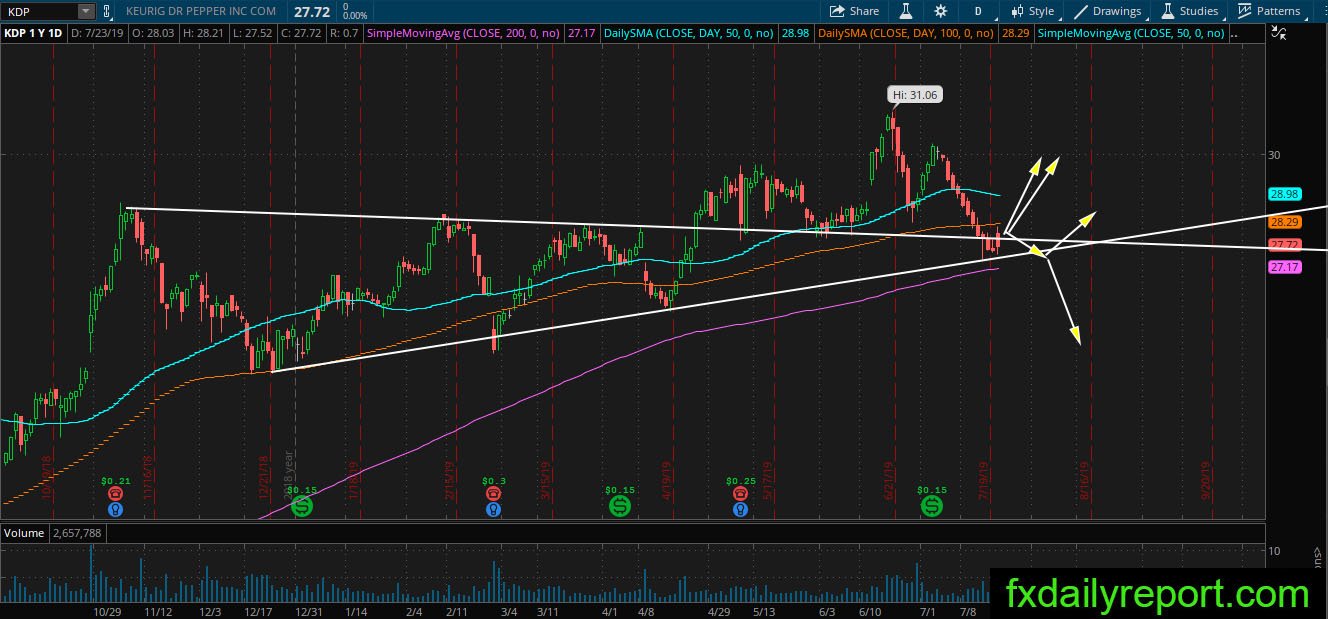Screen dimensions: 1328x619
Task: Click the KDP 1 Y 1D chart label
Action: (33, 33)
